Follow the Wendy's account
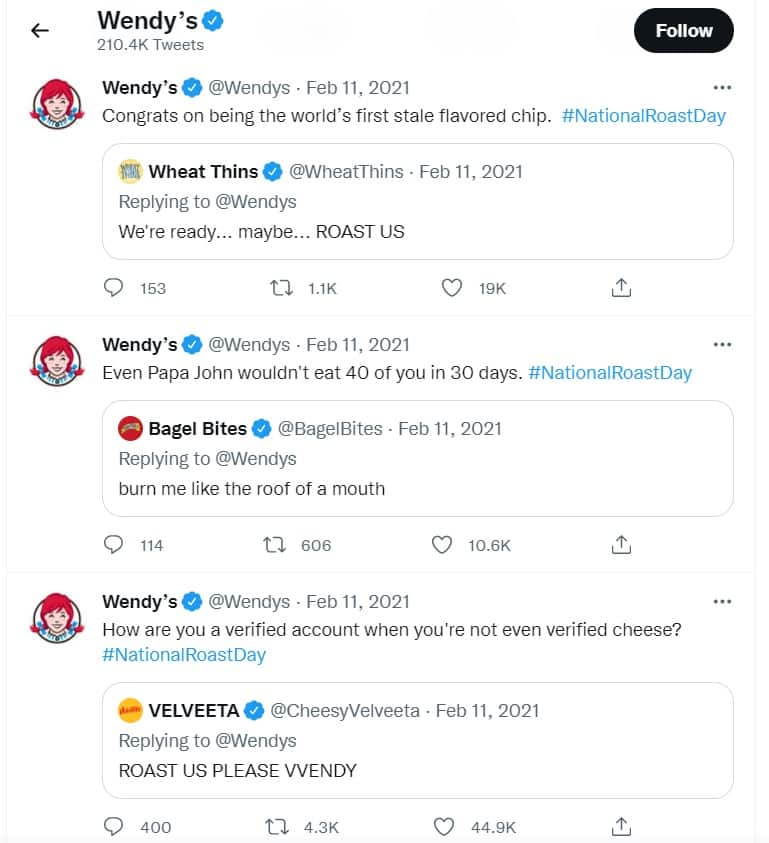The width and height of the screenshot is (769, 843). tap(683, 31)
